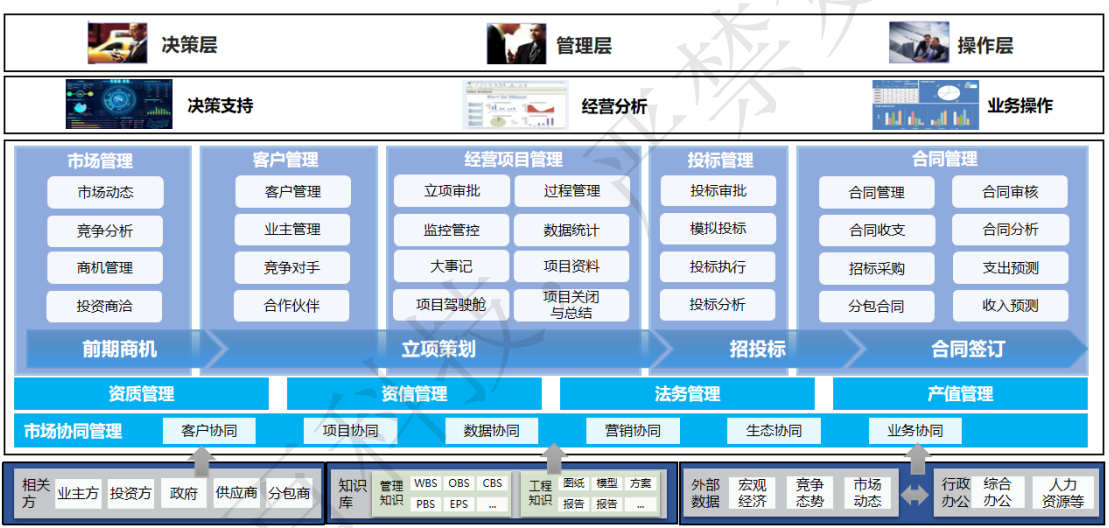
Task: Click the double-headed arrow beside 行政办公
Action: click(915, 495)
